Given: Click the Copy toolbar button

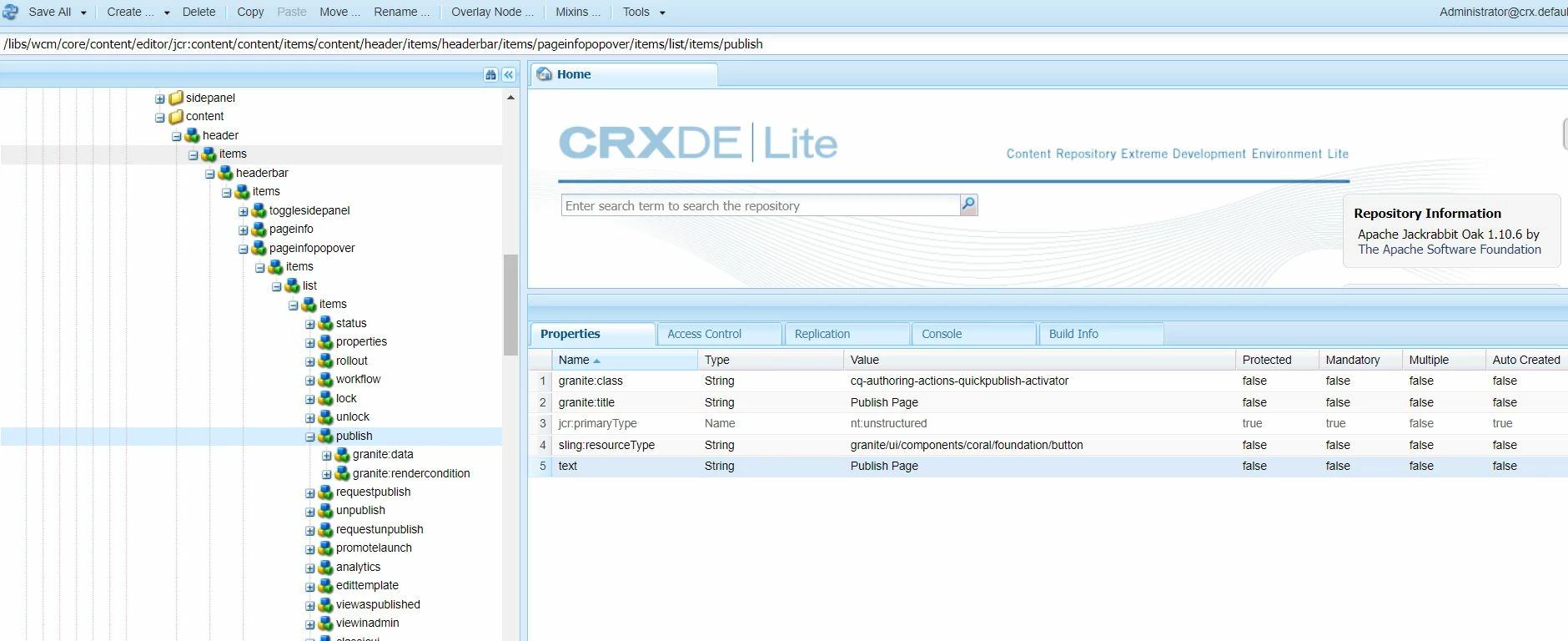Looking at the screenshot, I should click(250, 12).
